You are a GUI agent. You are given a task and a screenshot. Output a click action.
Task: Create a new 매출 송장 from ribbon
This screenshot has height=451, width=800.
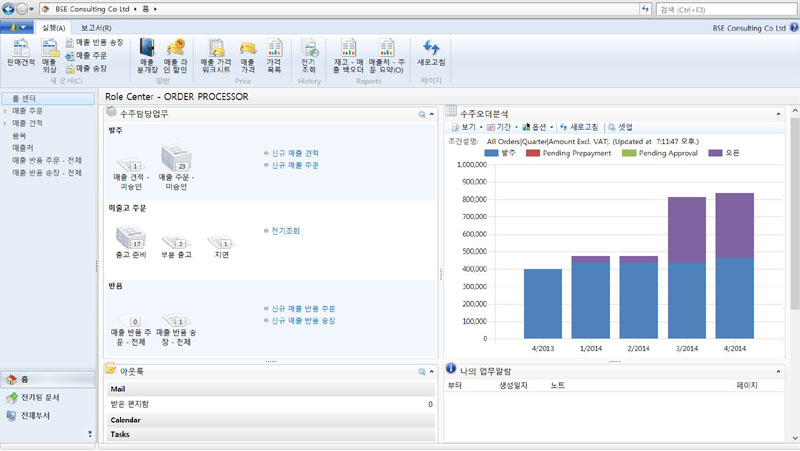[x=86, y=68]
